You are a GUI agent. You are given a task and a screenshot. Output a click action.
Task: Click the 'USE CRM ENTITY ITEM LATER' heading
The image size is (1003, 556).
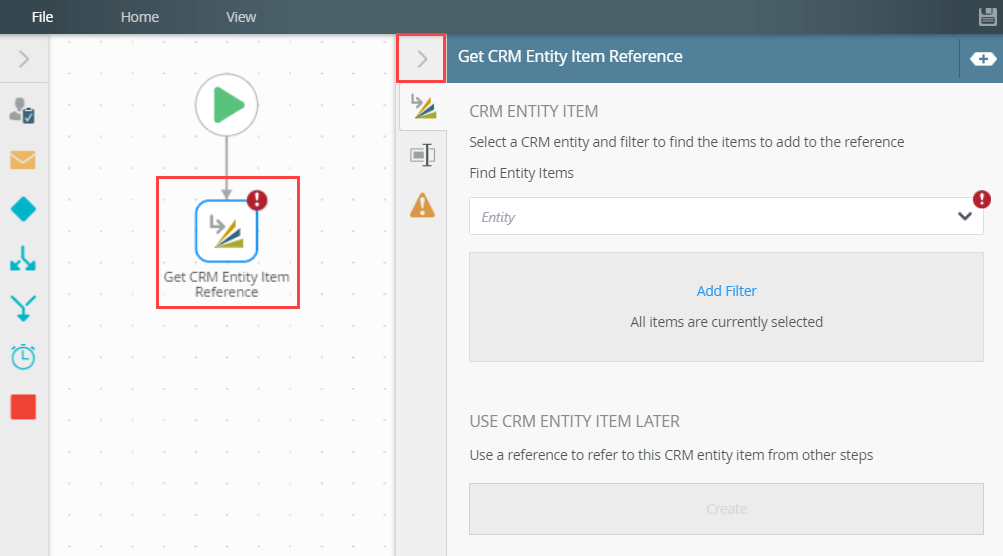[574, 422]
